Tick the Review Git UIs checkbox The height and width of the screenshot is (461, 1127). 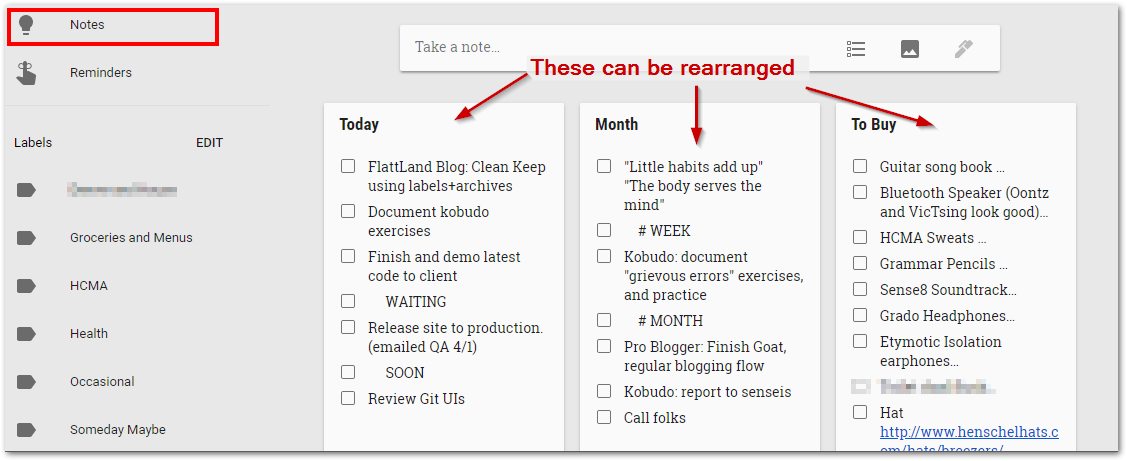click(x=348, y=398)
